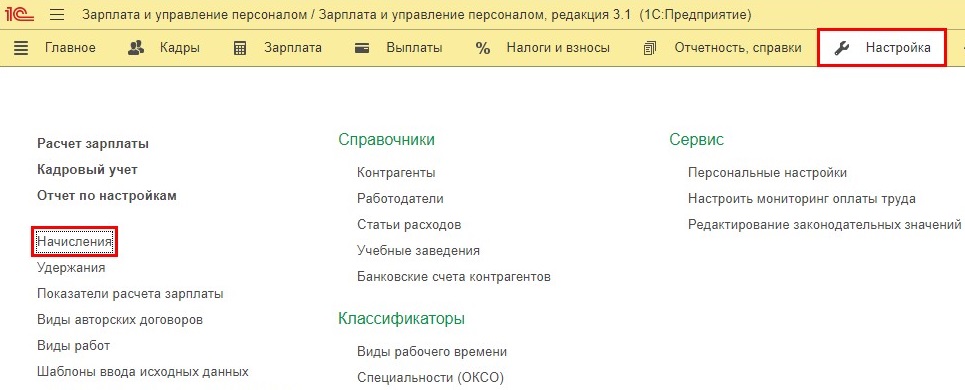Open Виды рабочего времени classifier
The height and width of the screenshot is (390, 965).
point(432,351)
